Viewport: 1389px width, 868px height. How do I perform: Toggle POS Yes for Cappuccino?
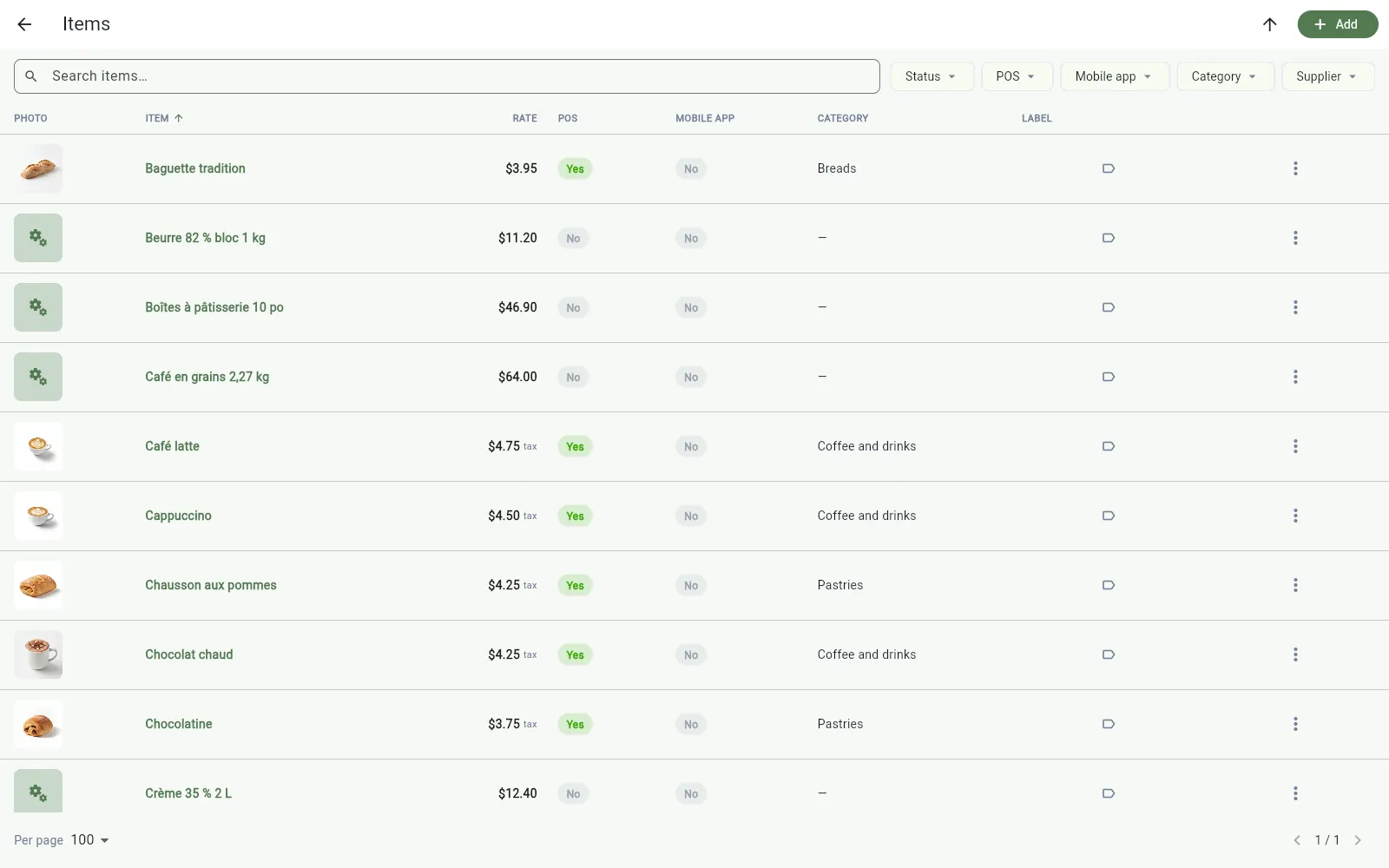point(575,516)
